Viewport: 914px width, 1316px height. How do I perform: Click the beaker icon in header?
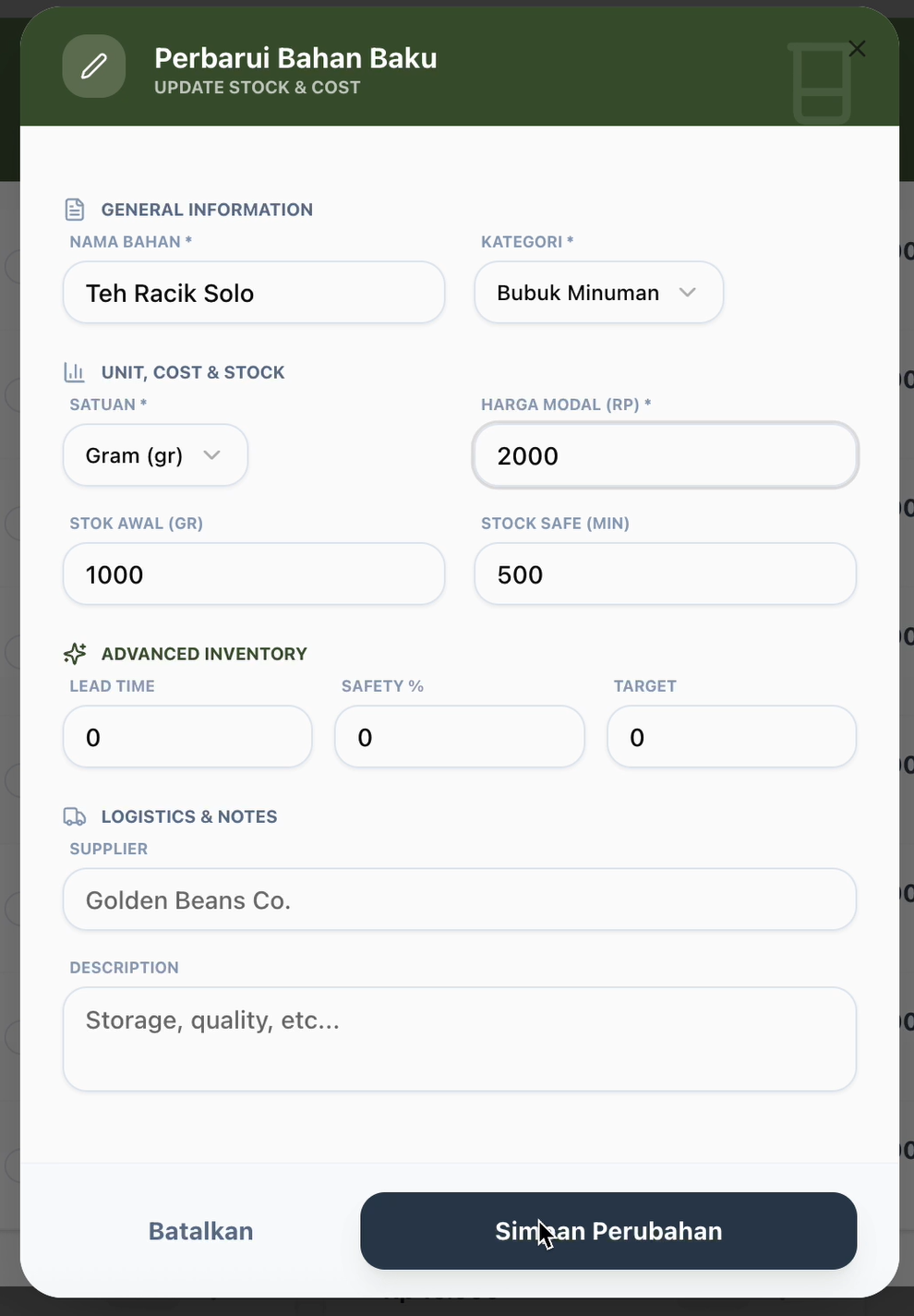pyautogui.click(x=820, y=83)
